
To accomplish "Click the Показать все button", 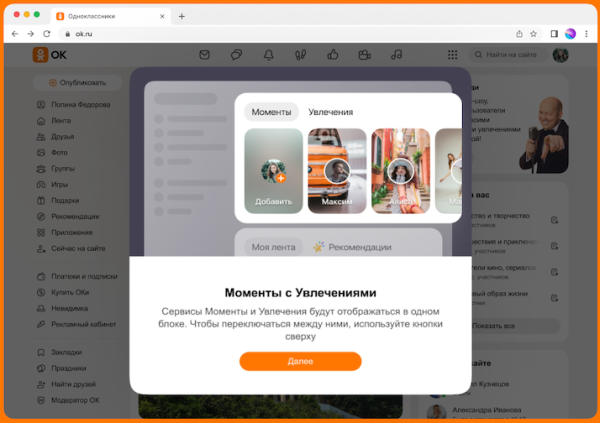I will [515, 326].
